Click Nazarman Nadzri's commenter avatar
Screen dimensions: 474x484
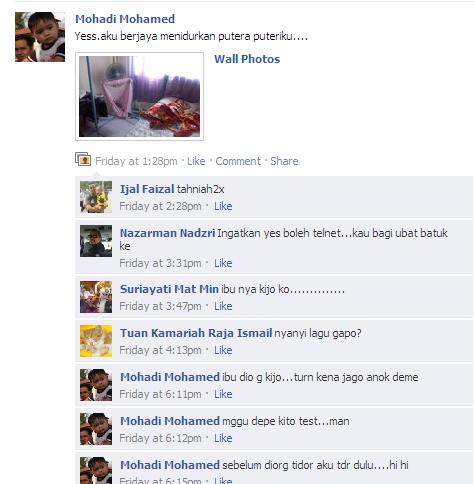click(x=96, y=241)
